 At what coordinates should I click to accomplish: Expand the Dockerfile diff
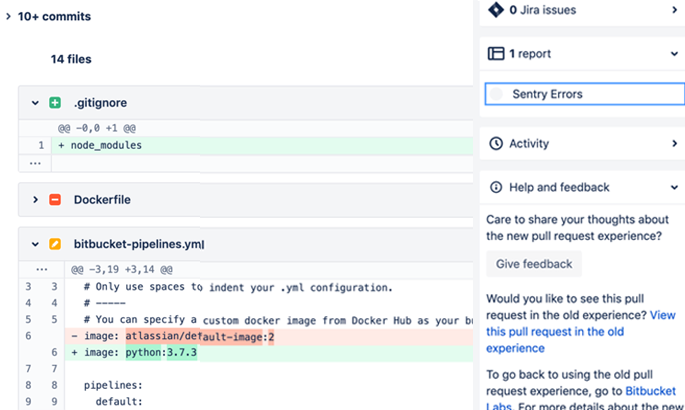tap(35, 200)
